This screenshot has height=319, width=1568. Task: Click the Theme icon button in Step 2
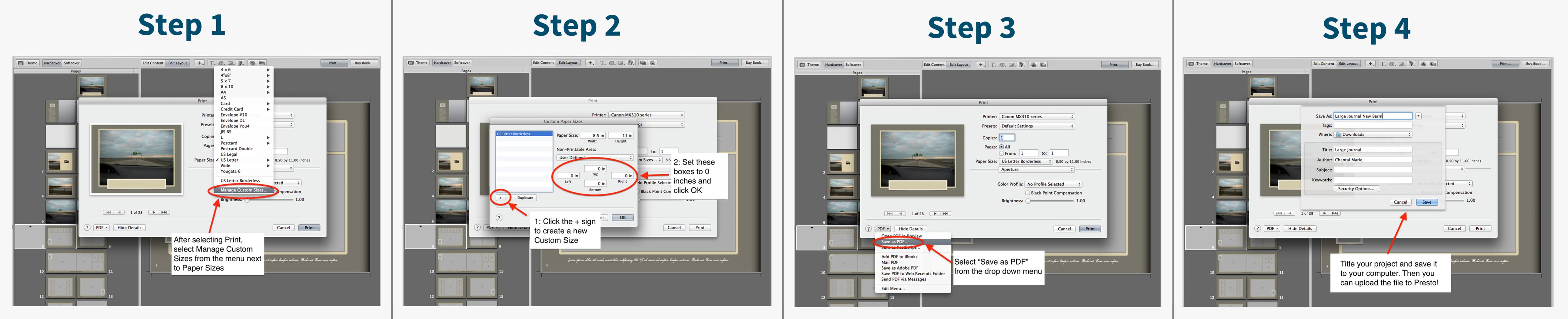pyautogui.click(x=418, y=63)
